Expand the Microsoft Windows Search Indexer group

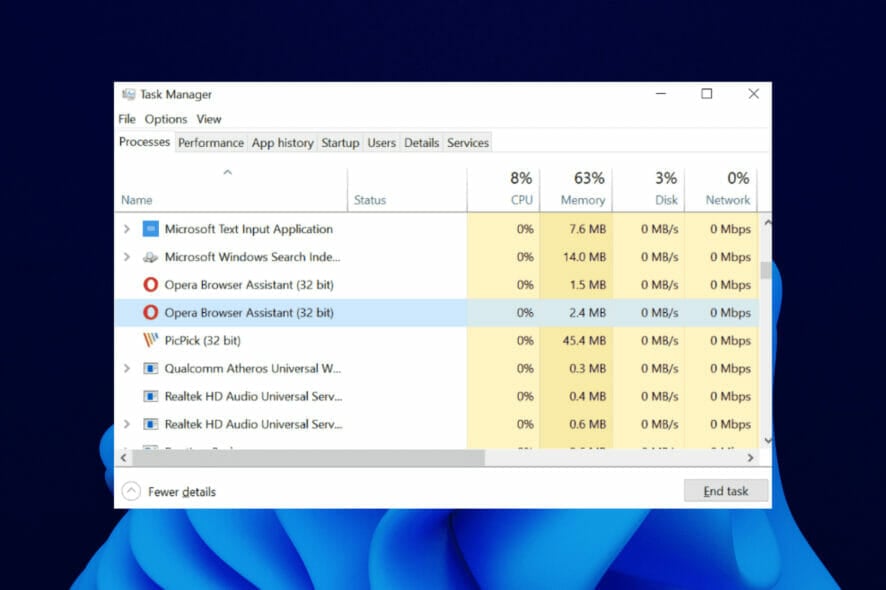[127, 257]
